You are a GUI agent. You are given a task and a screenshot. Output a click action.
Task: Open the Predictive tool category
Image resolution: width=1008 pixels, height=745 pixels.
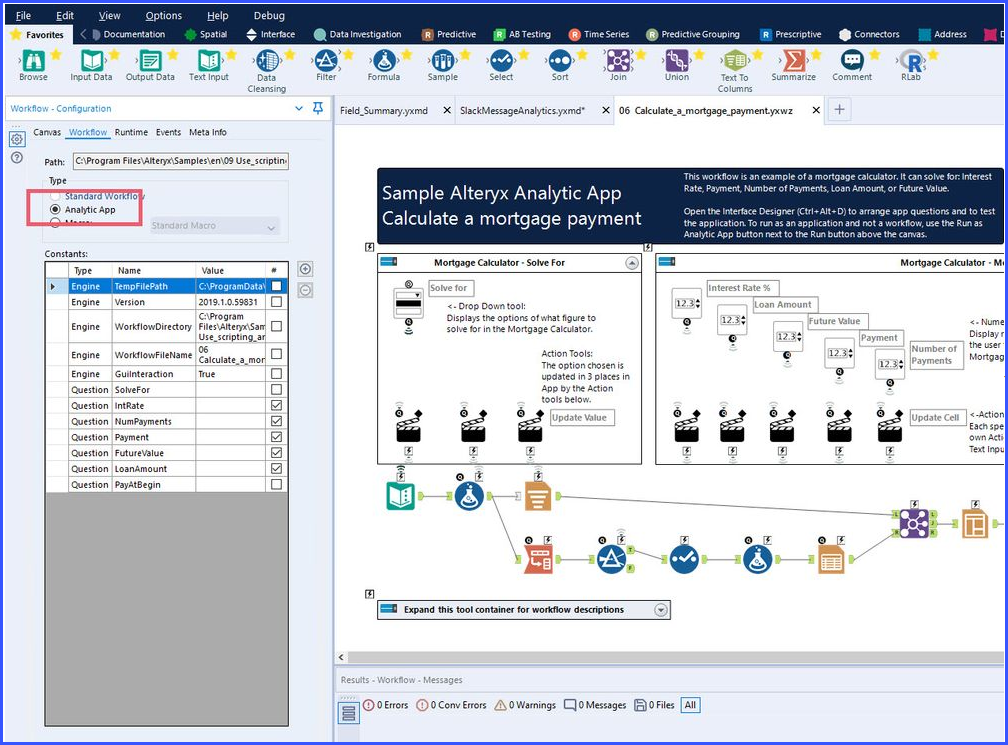click(x=449, y=35)
